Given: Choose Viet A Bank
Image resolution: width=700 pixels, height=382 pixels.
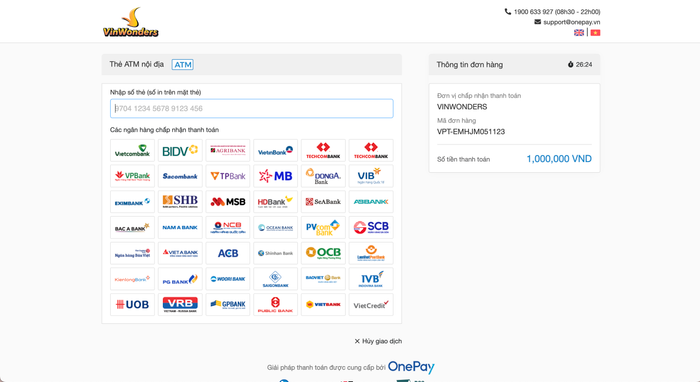Looking at the screenshot, I should pos(180,253).
